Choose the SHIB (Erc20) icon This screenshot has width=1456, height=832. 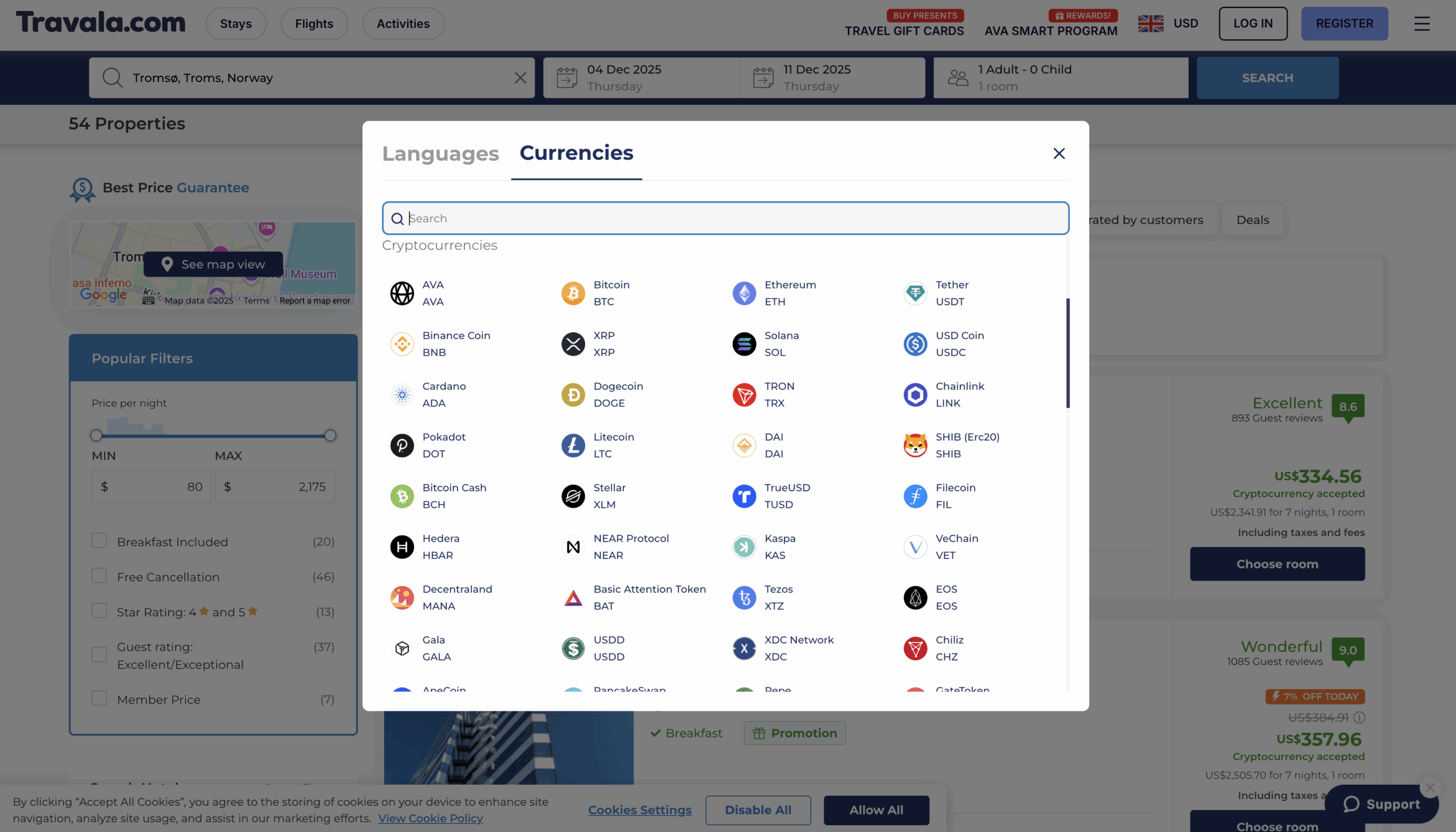[915, 445]
